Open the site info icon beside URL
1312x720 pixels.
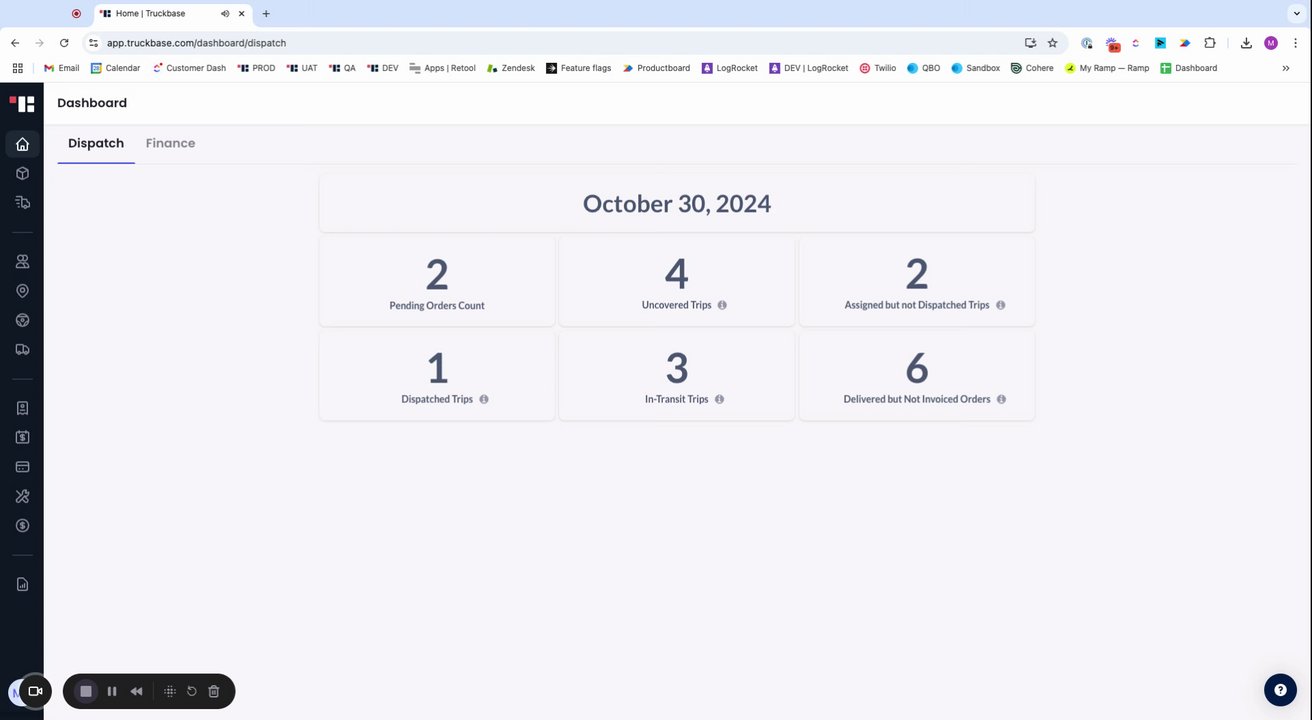tap(93, 43)
